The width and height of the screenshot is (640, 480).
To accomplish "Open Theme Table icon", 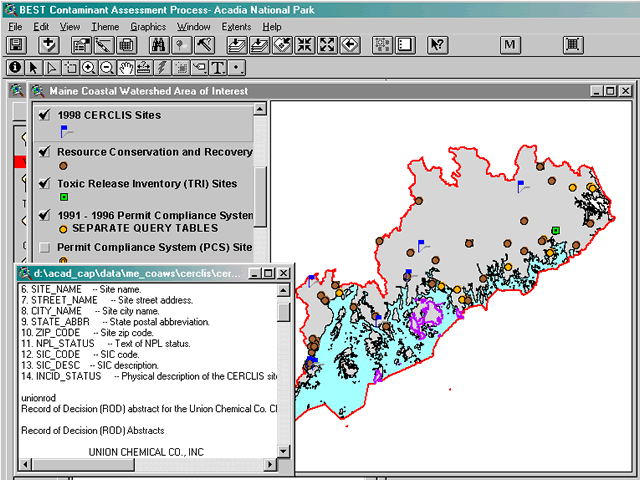I will [127, 45].
